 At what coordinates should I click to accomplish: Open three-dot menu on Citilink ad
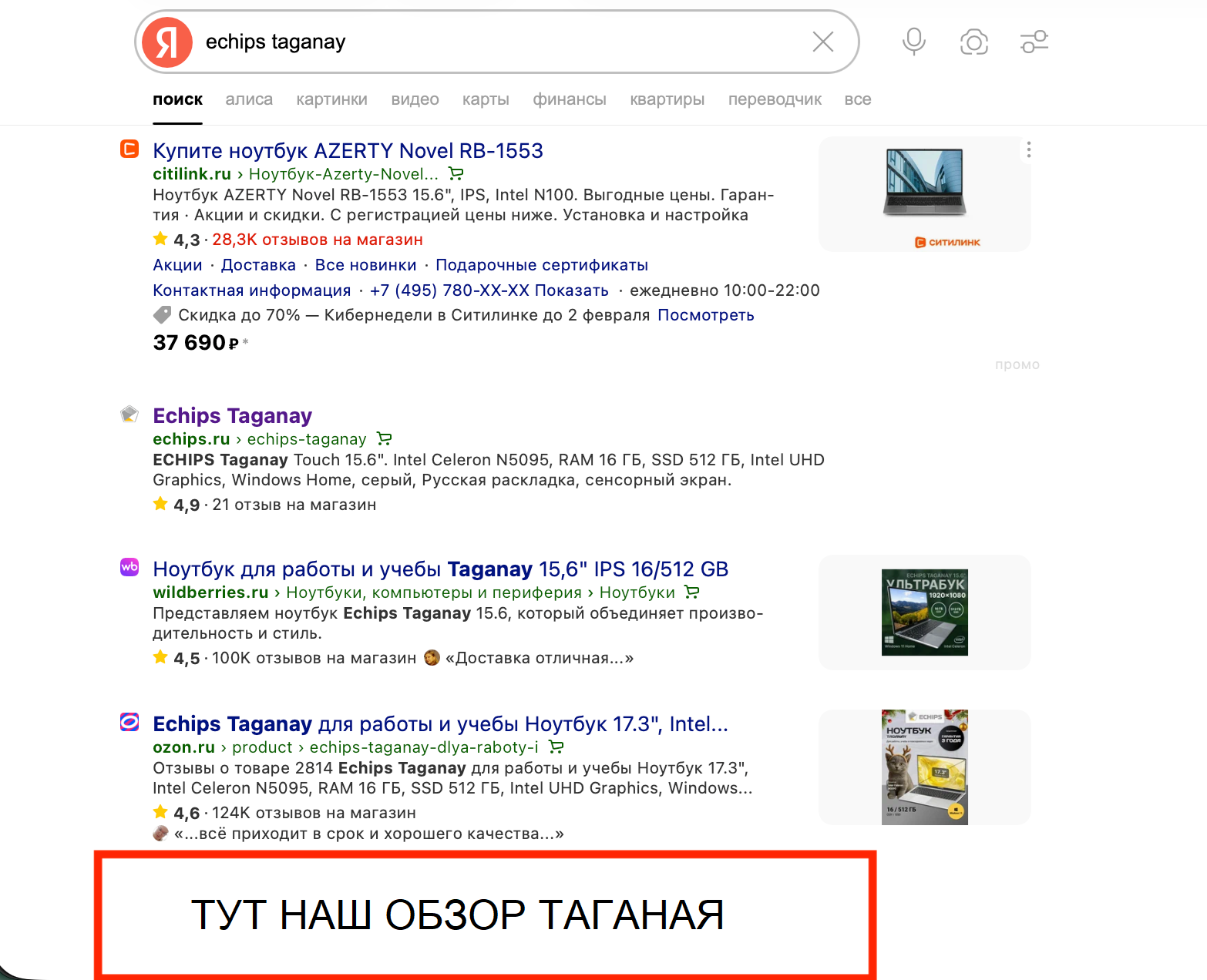(1029, 149)
